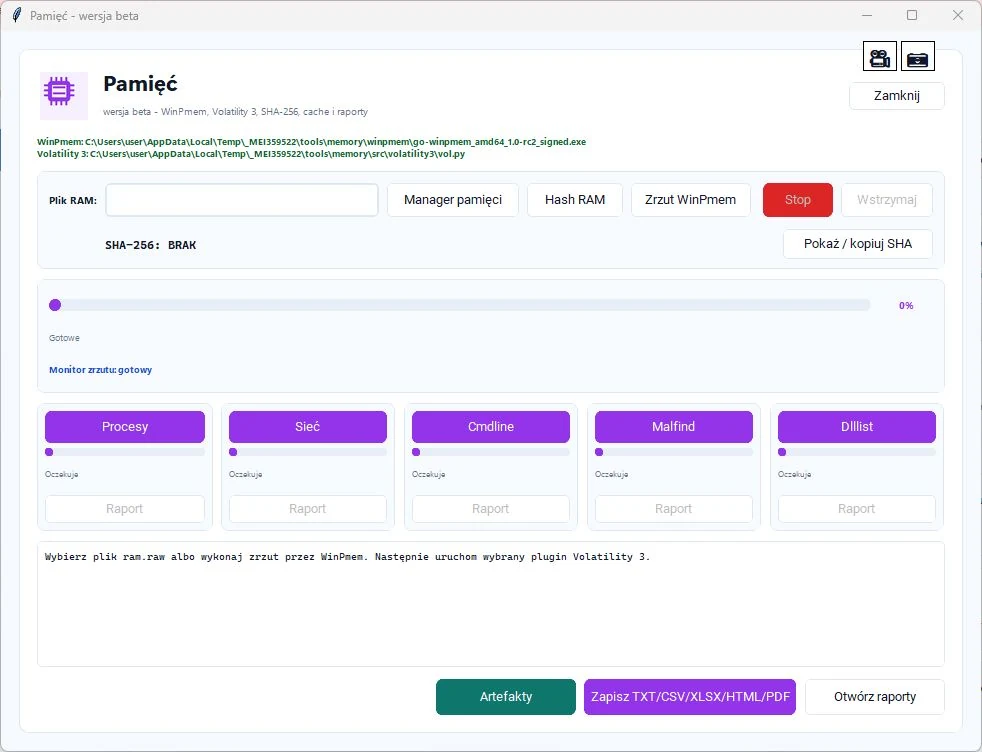Open the Manager pamięci
This screenshot has height=752, width=982.
point(453,200)
